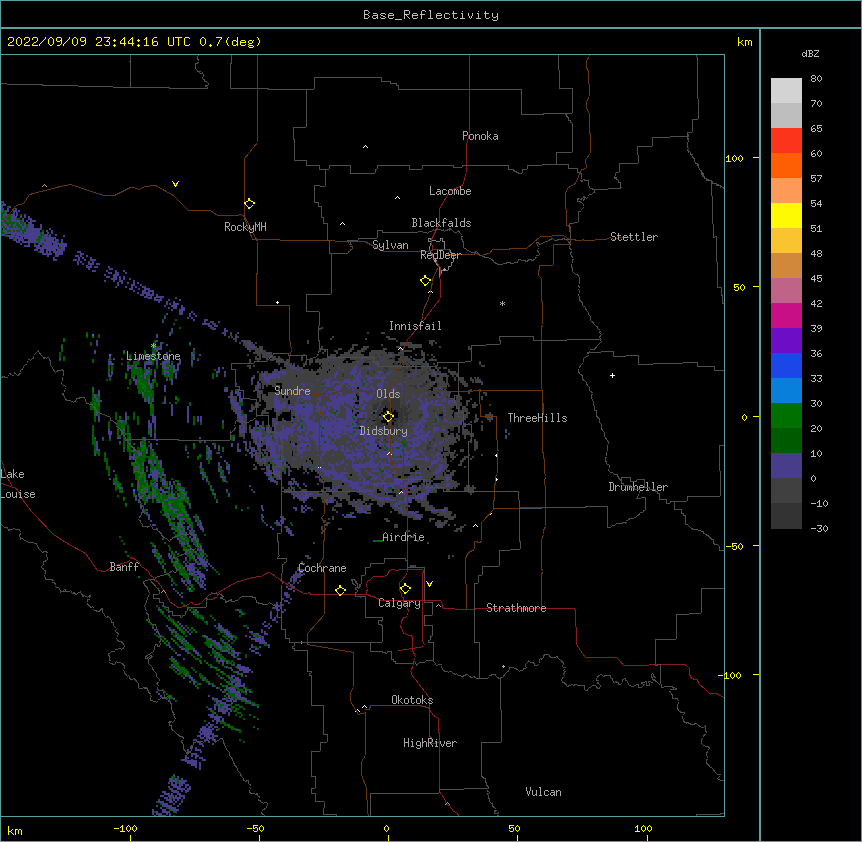The width and height of the screenshot is (862, 842).
Task: Click the 0 tick on the horizontal km axis
Action: (386, 829)
